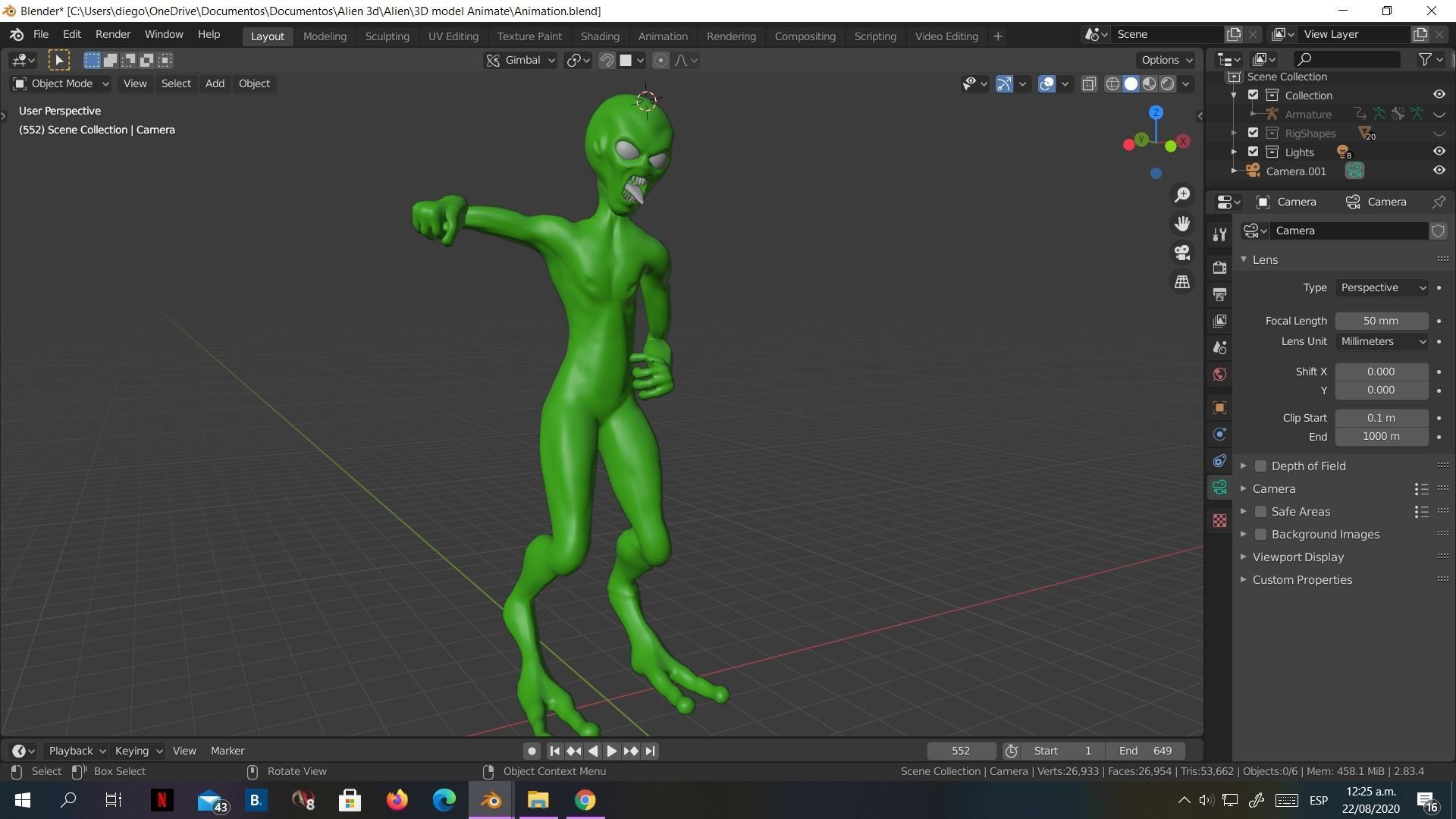Open Firefox from the Windows taskbar

[x=397, y=800]
